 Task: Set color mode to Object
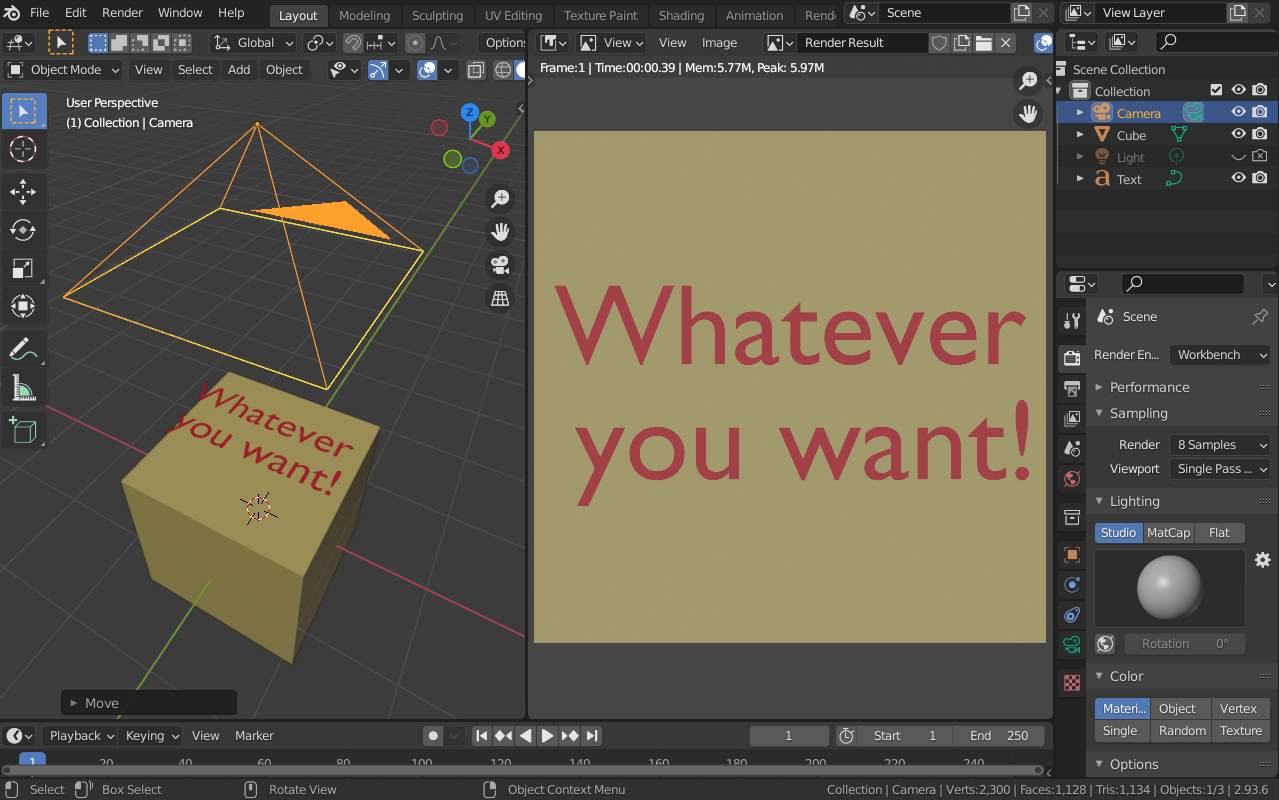1177,708
